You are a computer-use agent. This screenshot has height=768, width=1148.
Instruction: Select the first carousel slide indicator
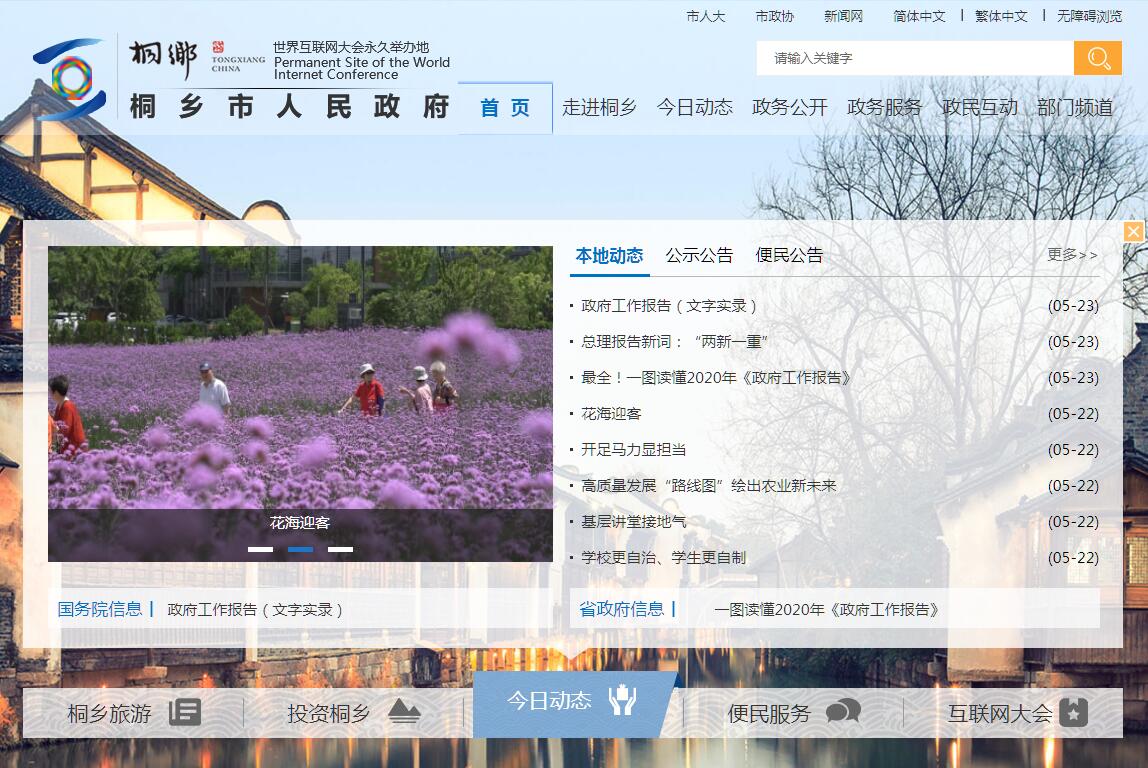[x=260, y=549]
